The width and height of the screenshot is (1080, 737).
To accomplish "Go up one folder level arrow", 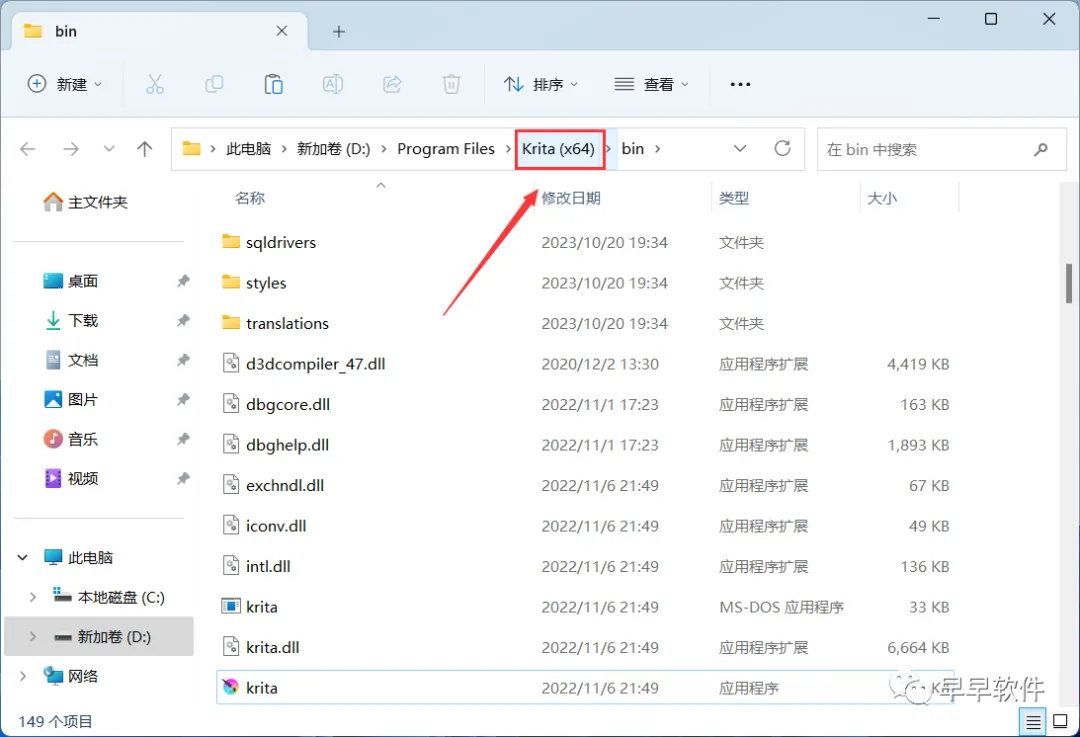I will pyautogui.click(x=145, y=149).
